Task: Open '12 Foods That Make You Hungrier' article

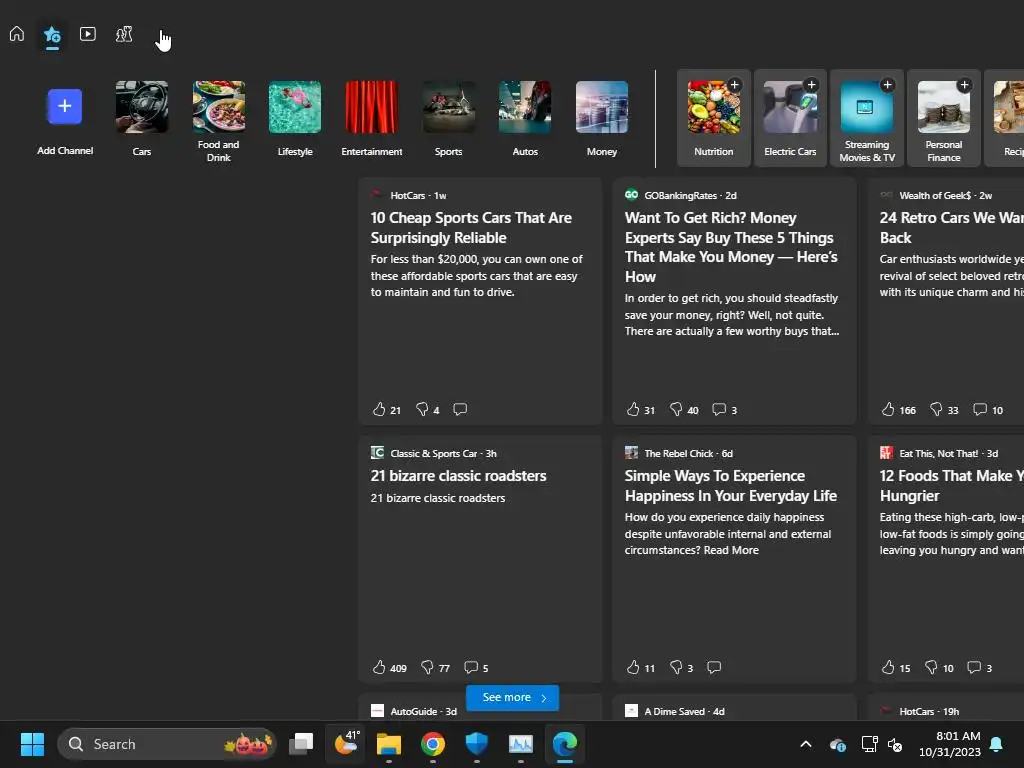Action: [x=951, y=485]
